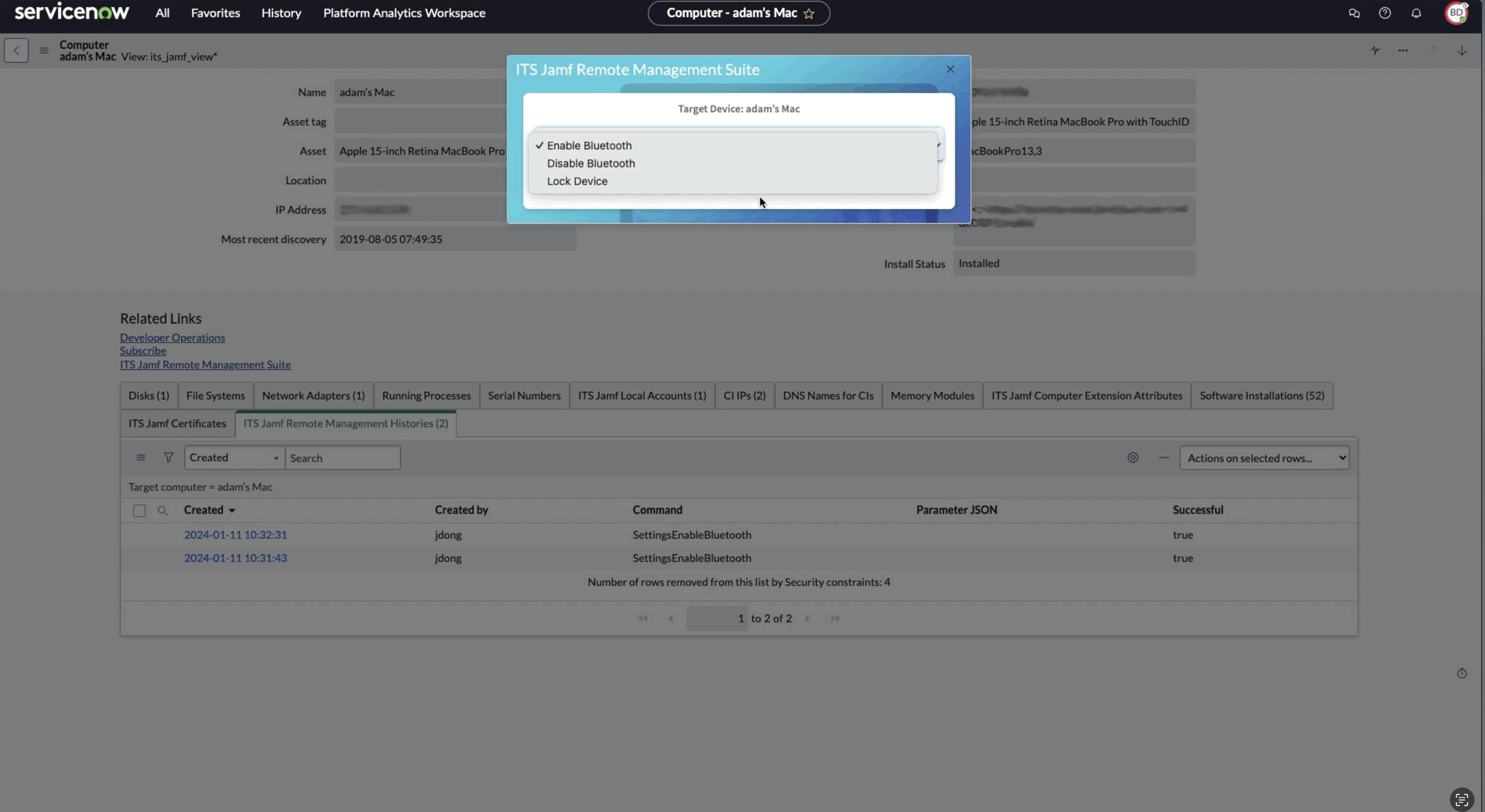
Task: Choose Lock Device option
Action: [733, 181]
